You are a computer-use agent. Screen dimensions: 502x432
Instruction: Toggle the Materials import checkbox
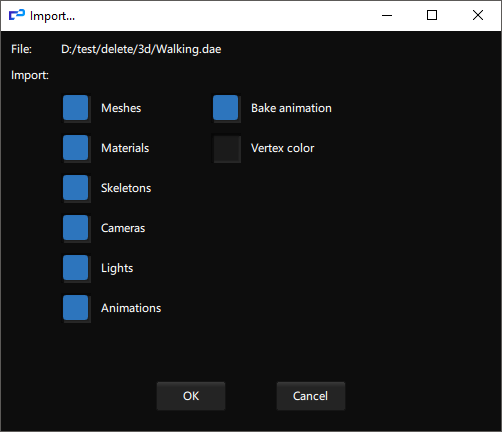76,148
